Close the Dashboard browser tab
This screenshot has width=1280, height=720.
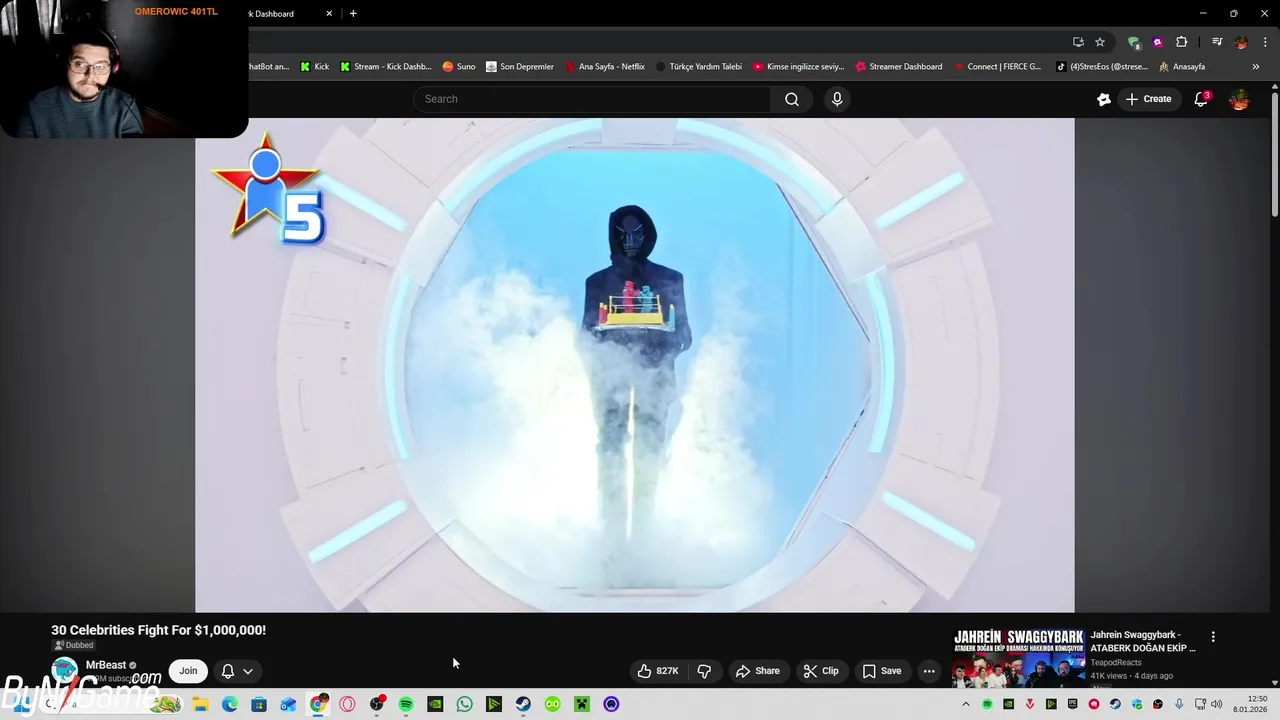tap(329, 14)
